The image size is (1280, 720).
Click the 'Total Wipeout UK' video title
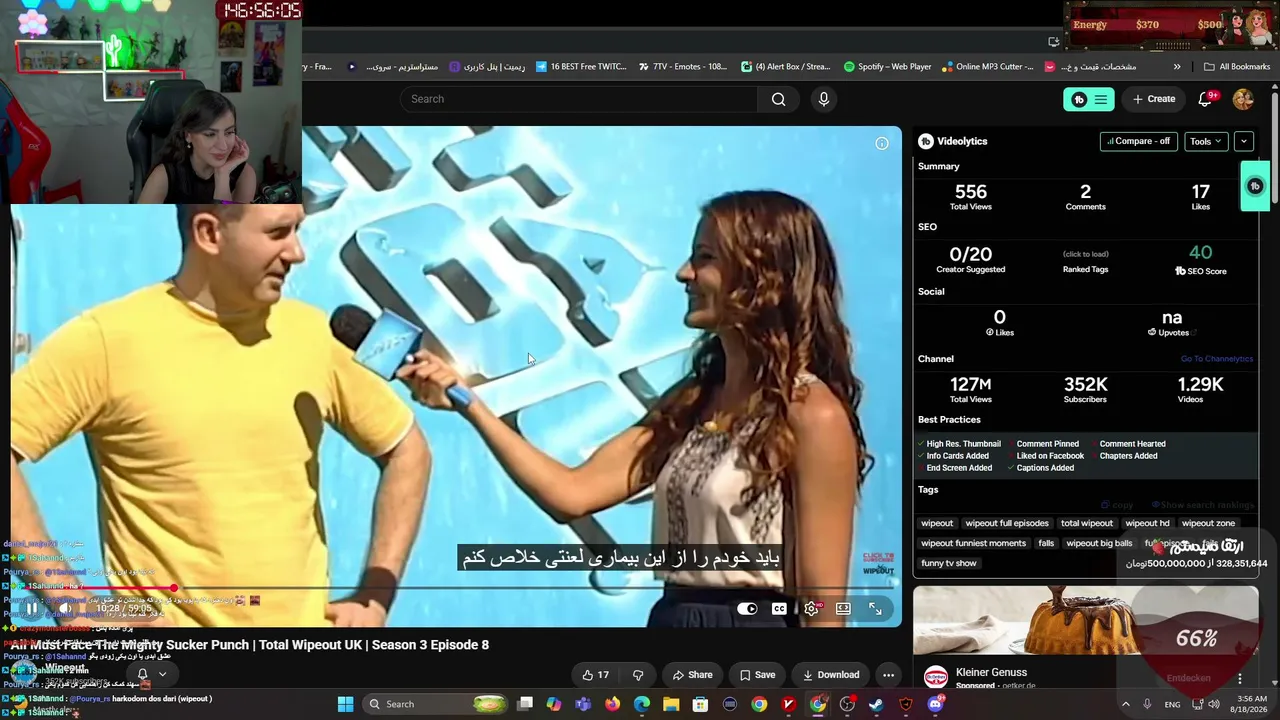tap(250, 645)
